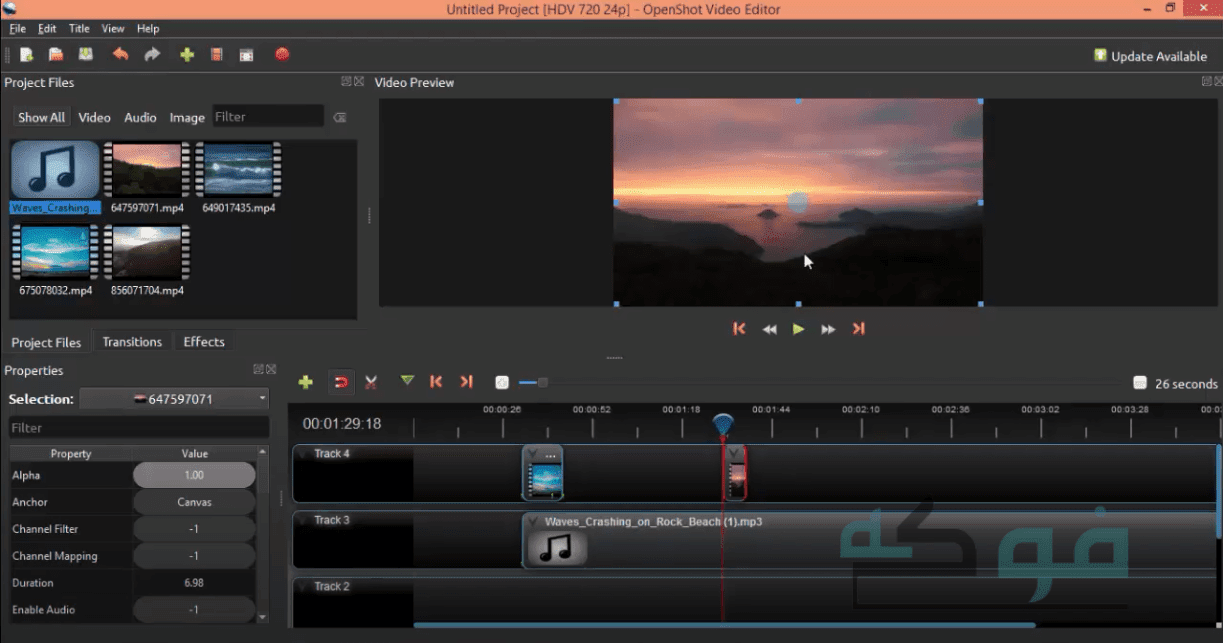Select the Waves_Crashing audio file thumbnail
The height and width of the screenshot is (643, 1223).
tap(55, 170)
